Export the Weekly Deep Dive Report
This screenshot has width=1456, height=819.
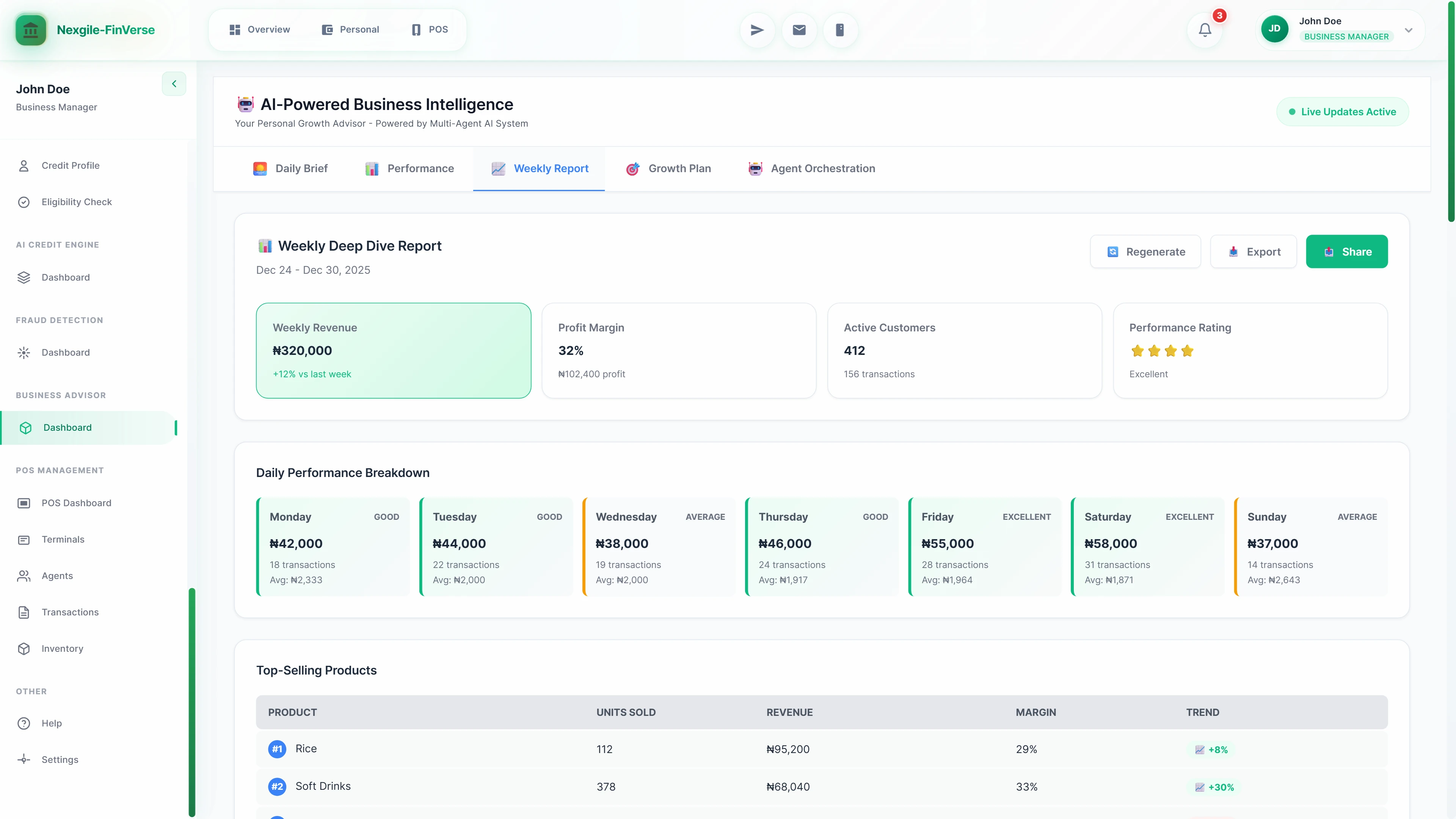(x=1253, y=251)
